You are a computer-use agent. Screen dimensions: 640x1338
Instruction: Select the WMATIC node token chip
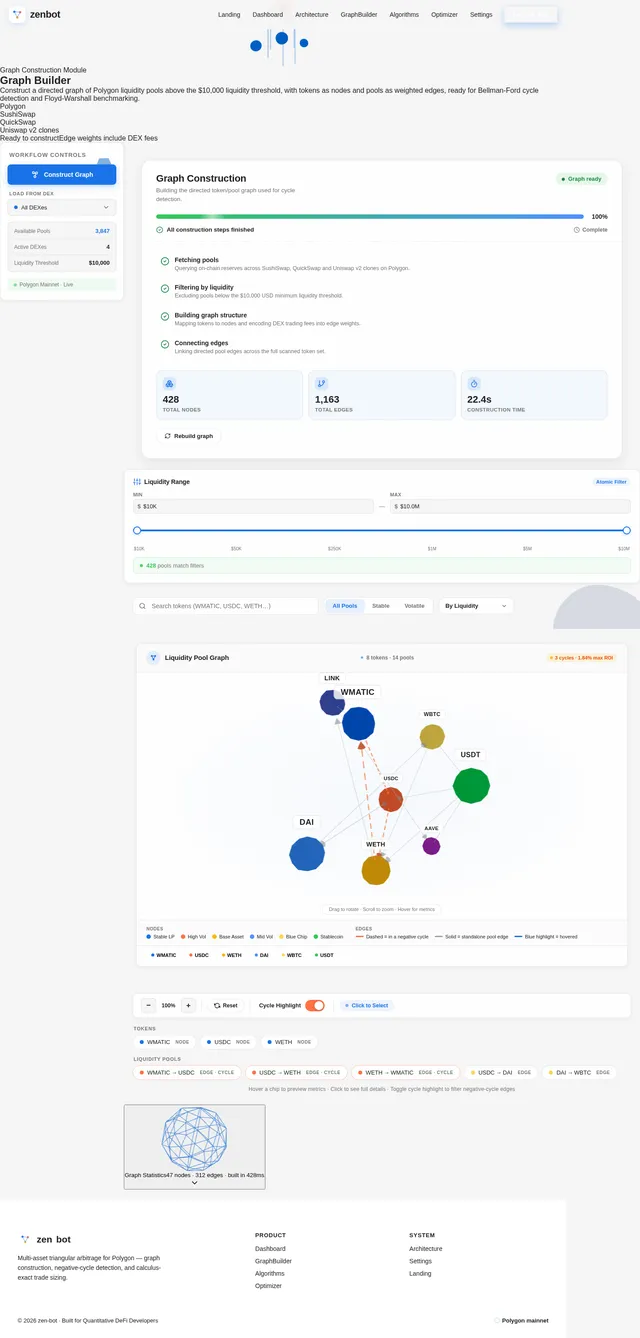tap(166, 1042)
